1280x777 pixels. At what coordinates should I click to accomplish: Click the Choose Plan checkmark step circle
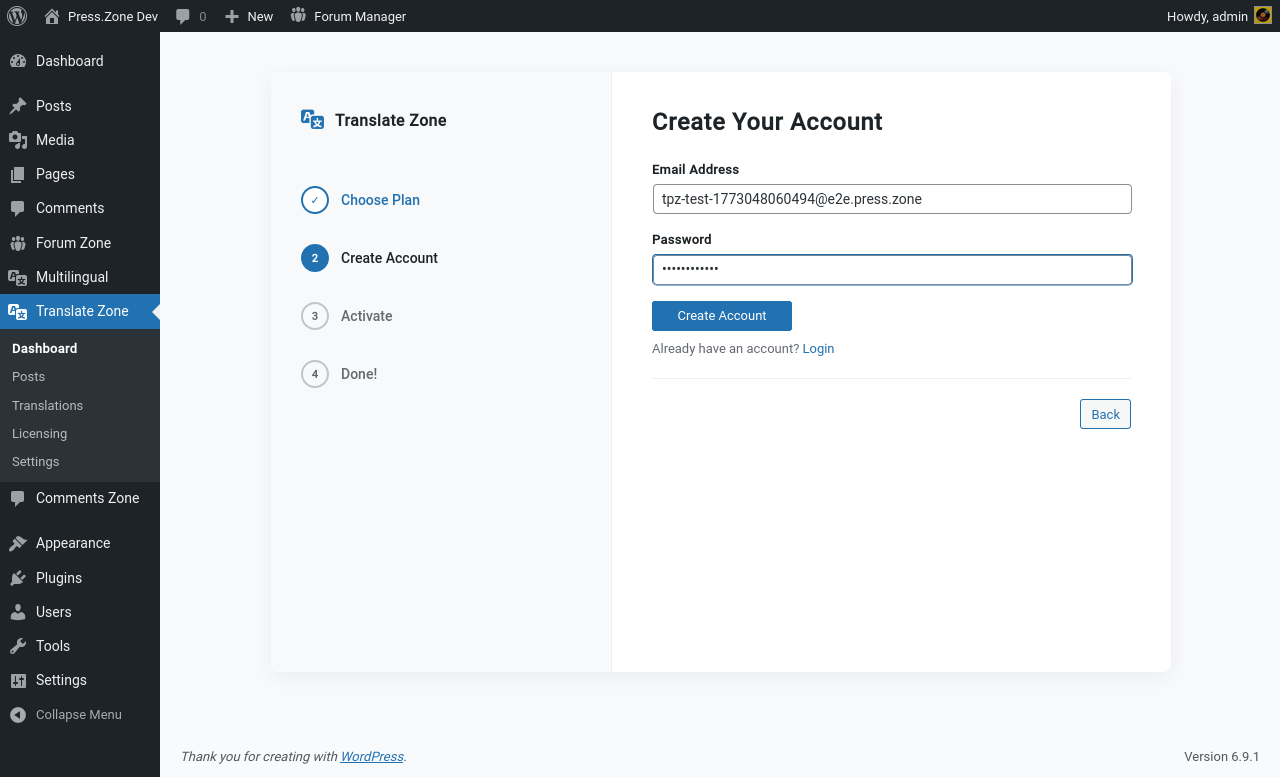pos(315,200)
